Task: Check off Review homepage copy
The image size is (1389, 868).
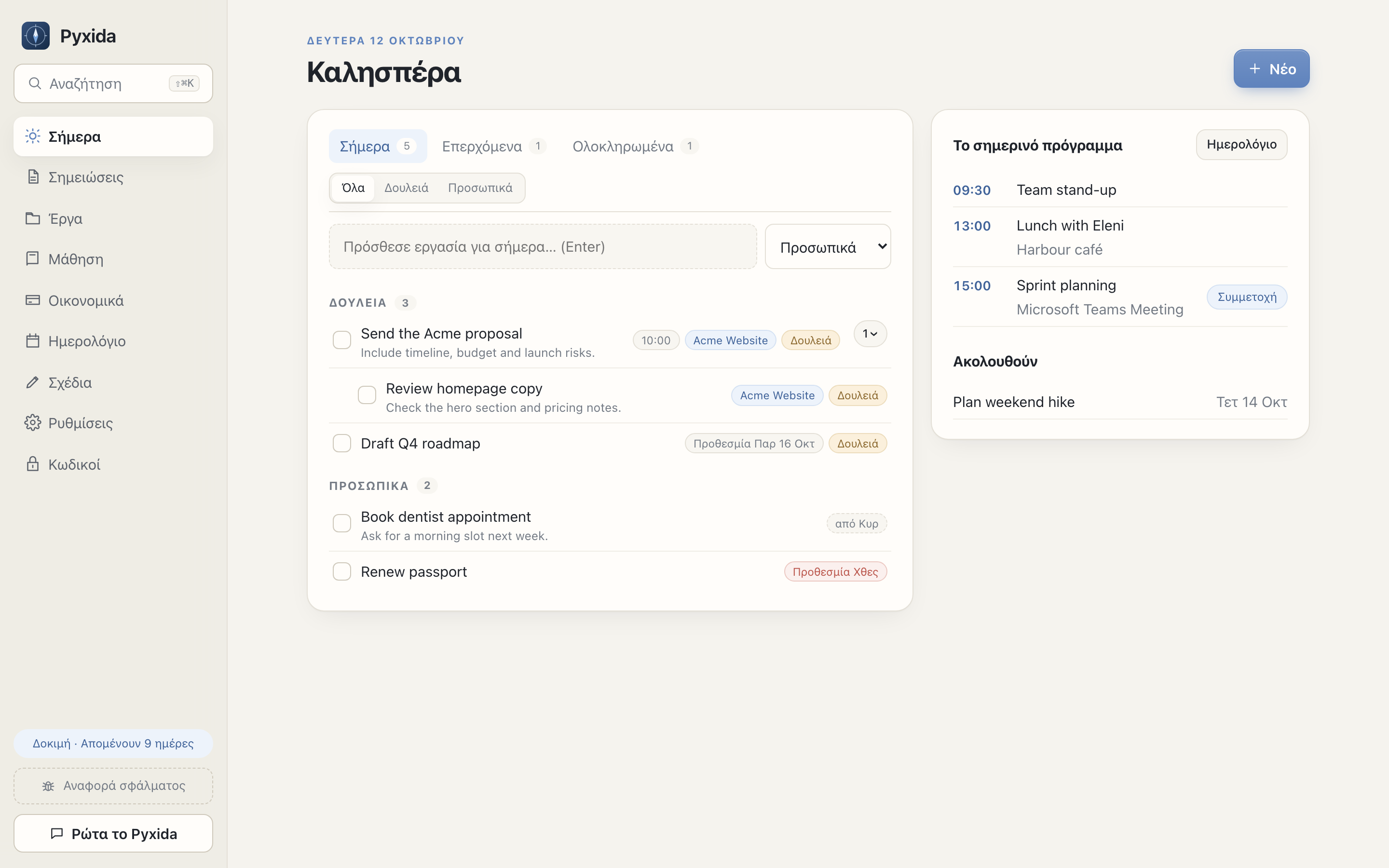Action: (x=367, y=395)
